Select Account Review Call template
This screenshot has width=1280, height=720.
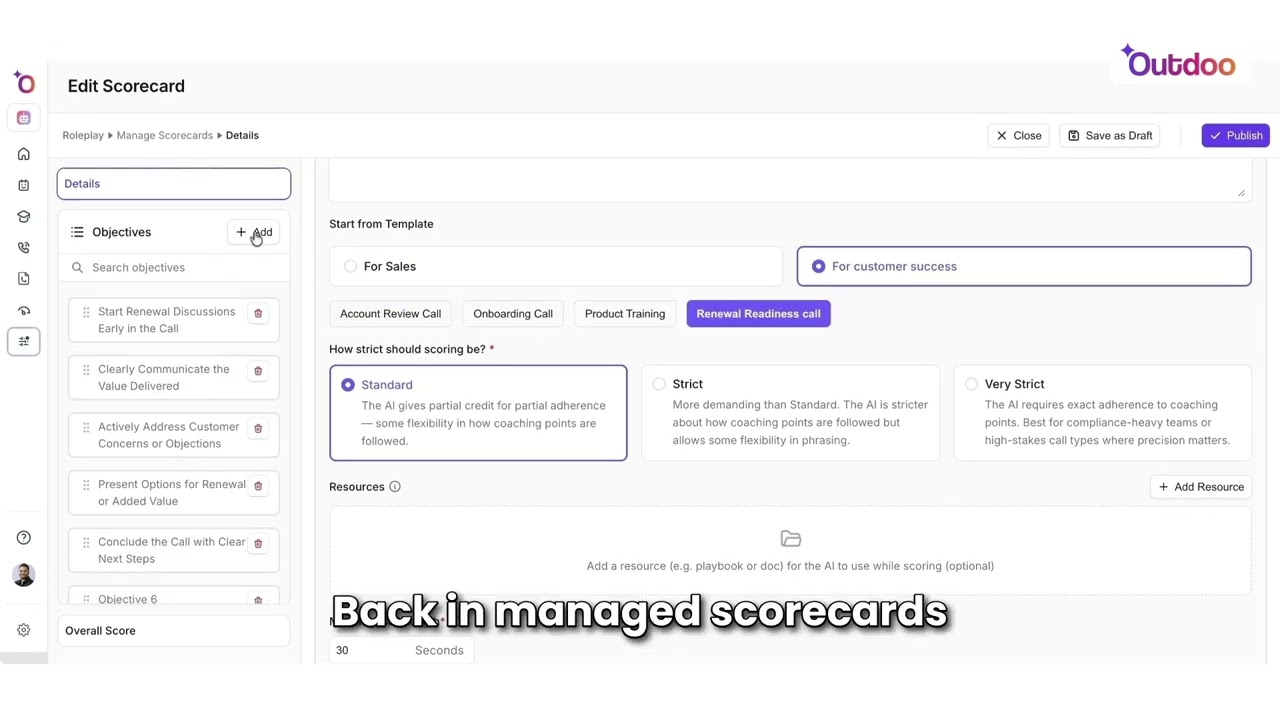tap(390, 314)
